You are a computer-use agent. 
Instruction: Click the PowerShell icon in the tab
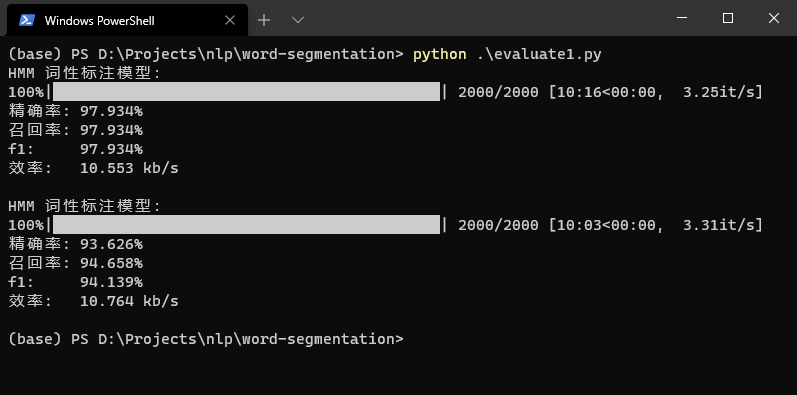pyautogui.click(x=26, y=20)
